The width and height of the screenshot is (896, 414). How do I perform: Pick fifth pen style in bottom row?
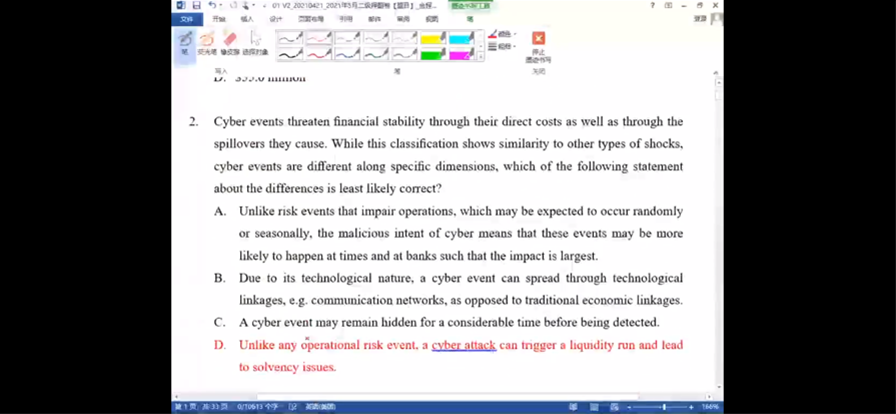pyautogui.click(x=405, y=54)
